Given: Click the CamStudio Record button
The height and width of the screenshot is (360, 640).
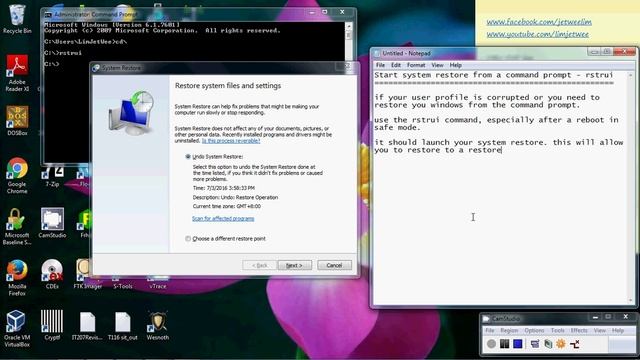Looking at the screenshot, I should [x=491, y=344].
